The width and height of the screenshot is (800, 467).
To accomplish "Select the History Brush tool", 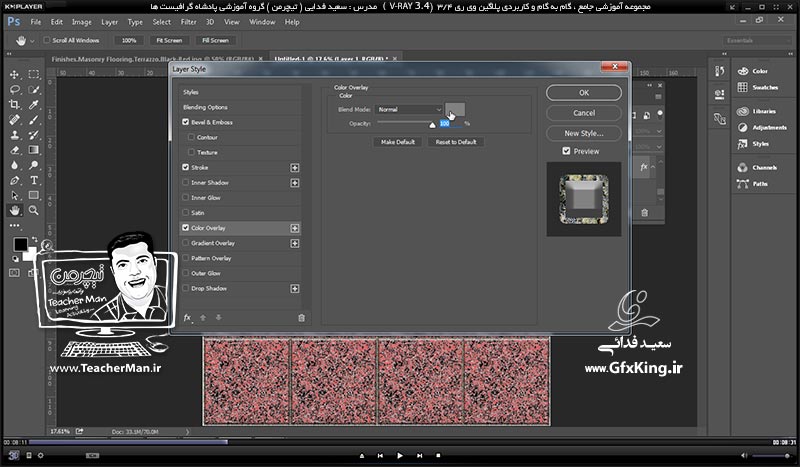I will pos(34,135).
